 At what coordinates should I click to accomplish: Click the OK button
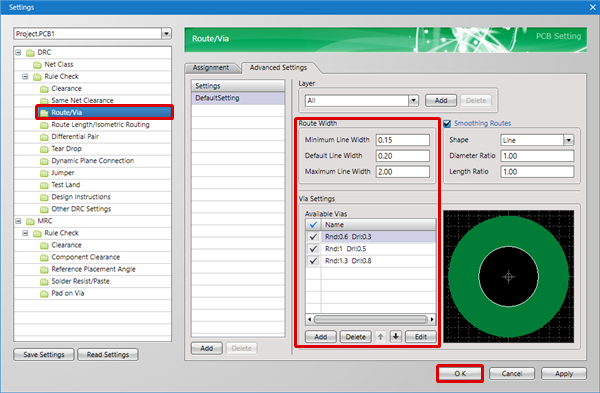(460, 373)
